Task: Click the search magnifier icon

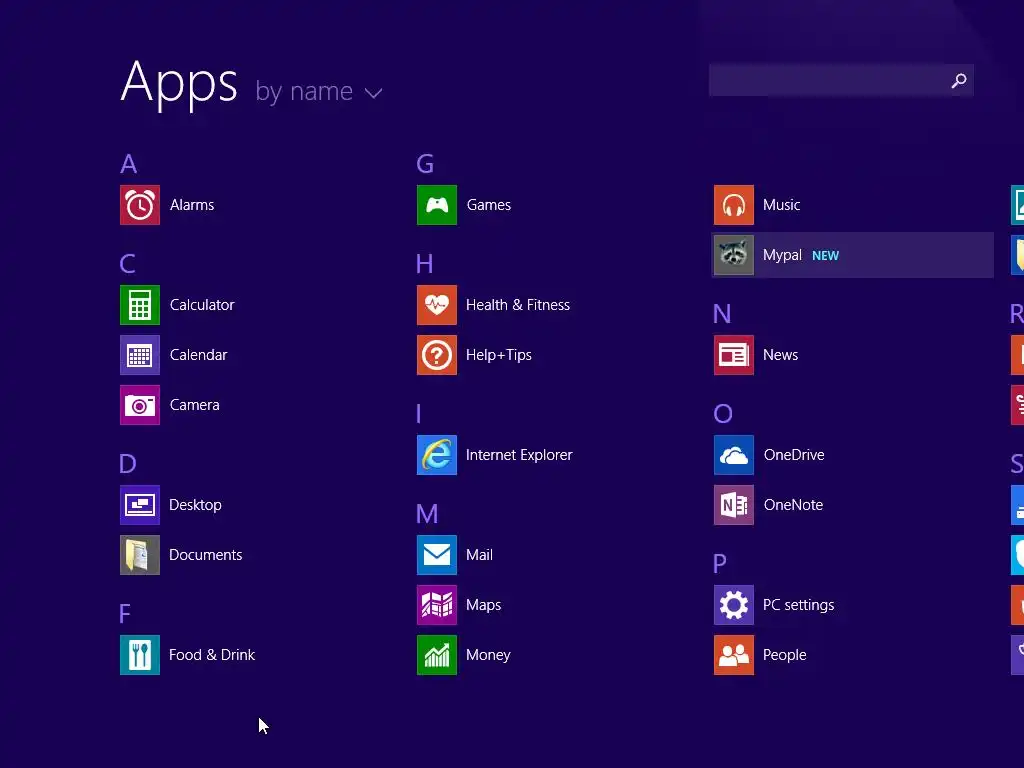Action: (x=959, y=80)
